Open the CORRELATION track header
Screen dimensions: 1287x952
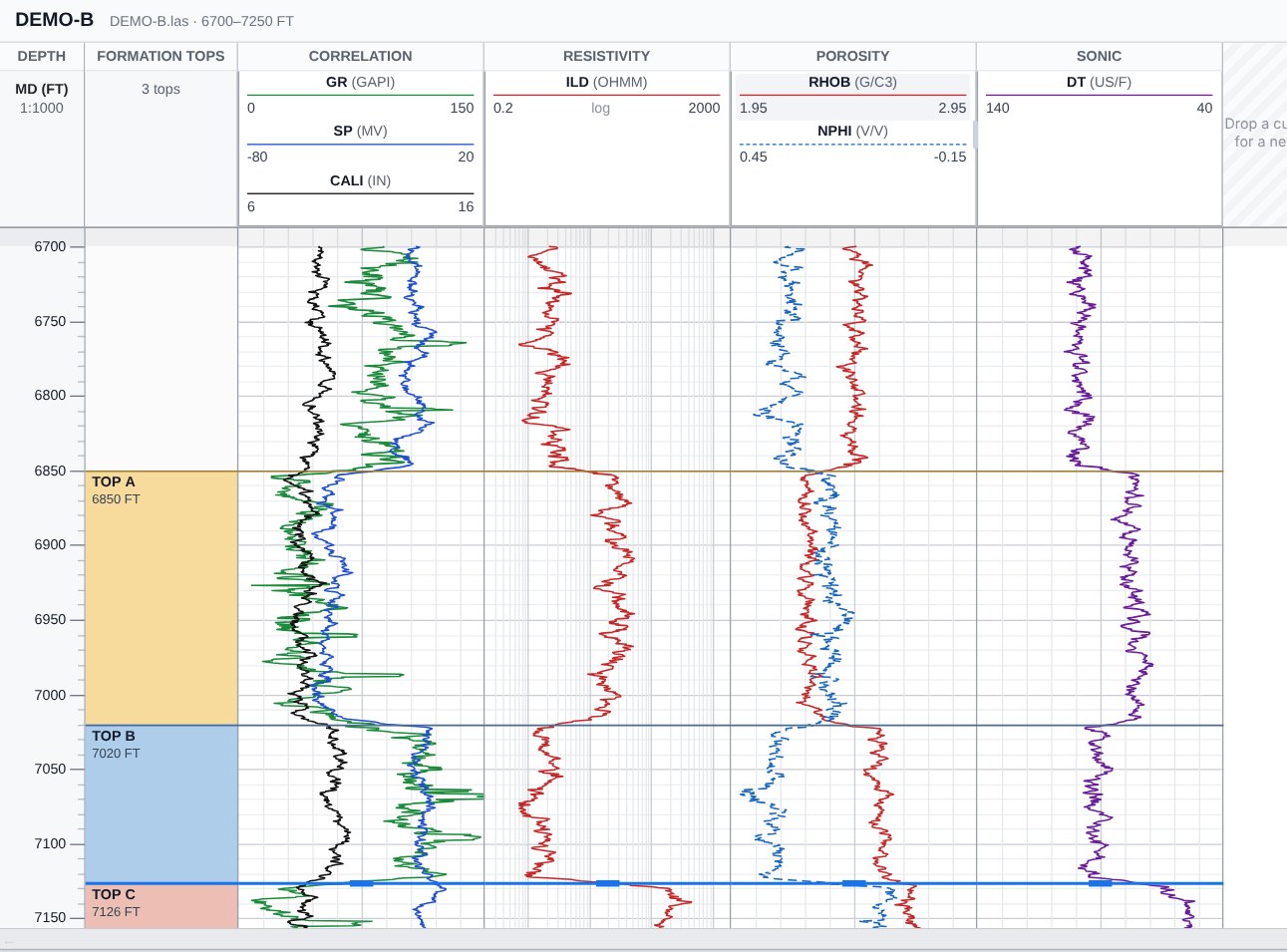[x=360, y=56]
